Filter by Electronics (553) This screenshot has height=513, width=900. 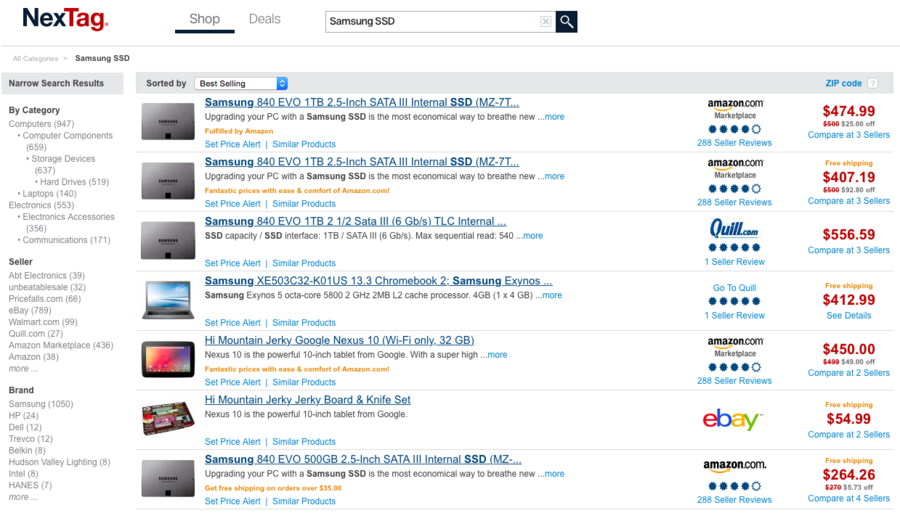pyautogui.click(x=41, y=205)
